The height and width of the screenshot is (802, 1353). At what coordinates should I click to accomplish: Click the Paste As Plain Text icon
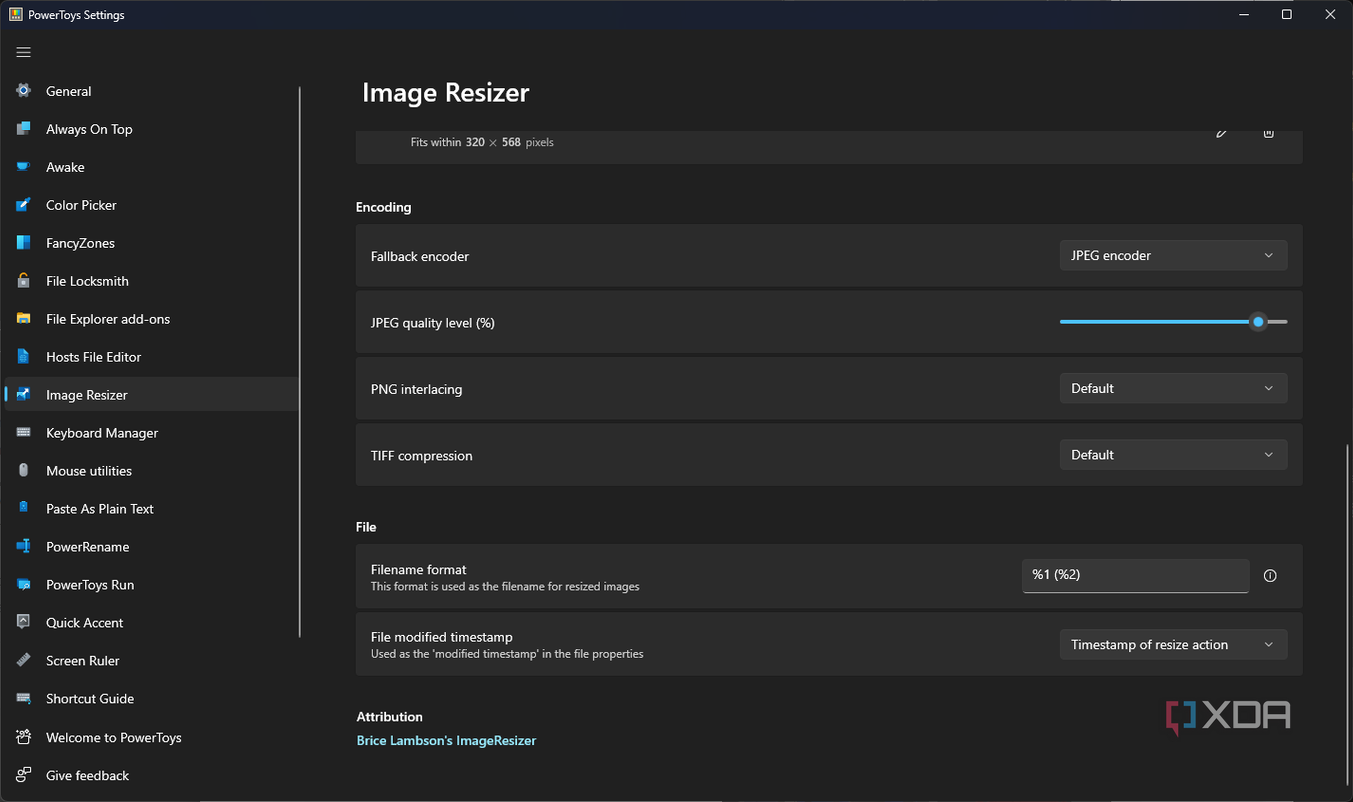(24, 509)
